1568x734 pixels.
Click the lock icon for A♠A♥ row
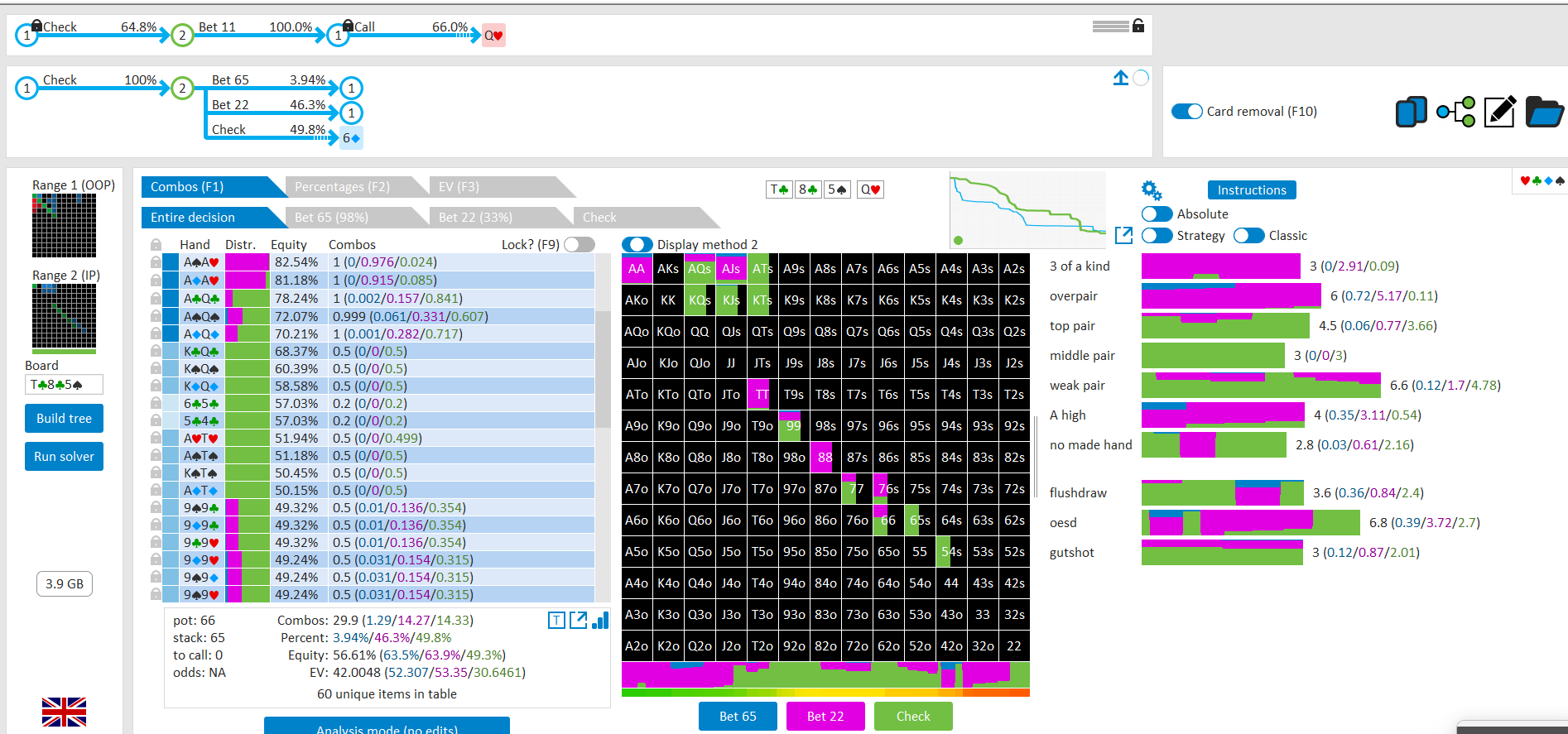click(x=156, y=262)
